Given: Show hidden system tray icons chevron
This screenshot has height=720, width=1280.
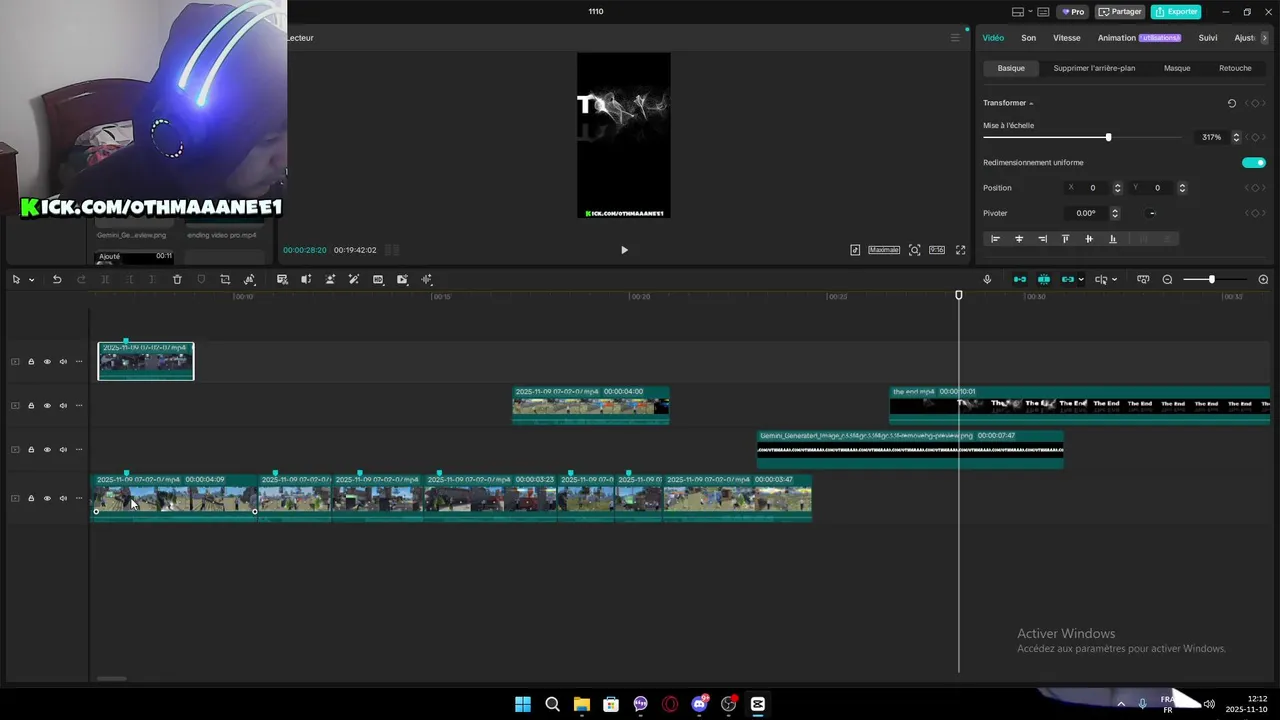Looking at the screenshot, I should 1121,704.
